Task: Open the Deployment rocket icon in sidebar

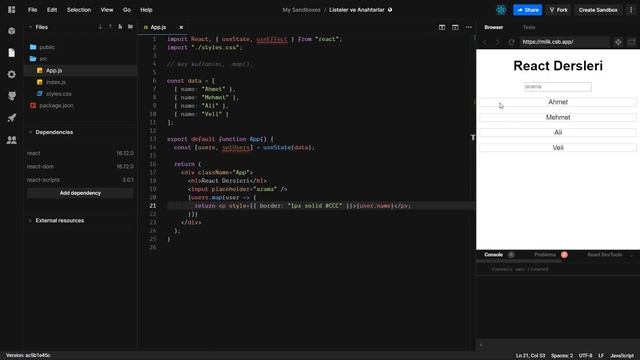Action: tap(11, 118)
